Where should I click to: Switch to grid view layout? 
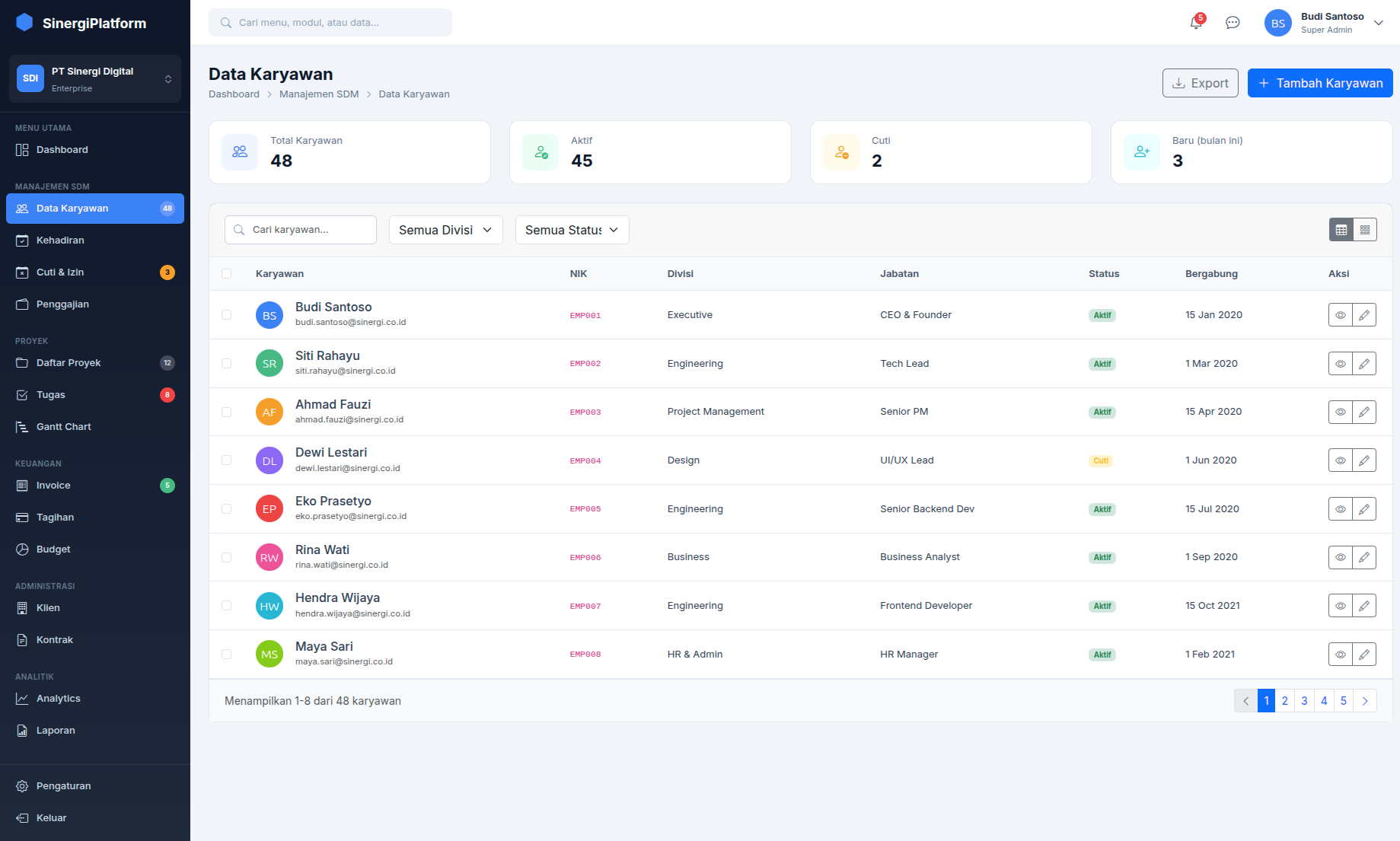[1365, 230]
